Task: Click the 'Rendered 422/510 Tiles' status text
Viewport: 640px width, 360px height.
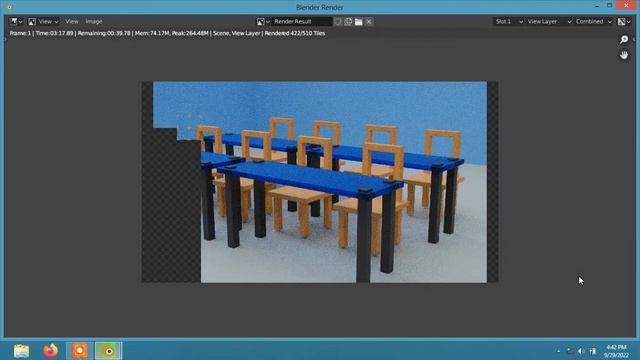Action: pos(295,33)
